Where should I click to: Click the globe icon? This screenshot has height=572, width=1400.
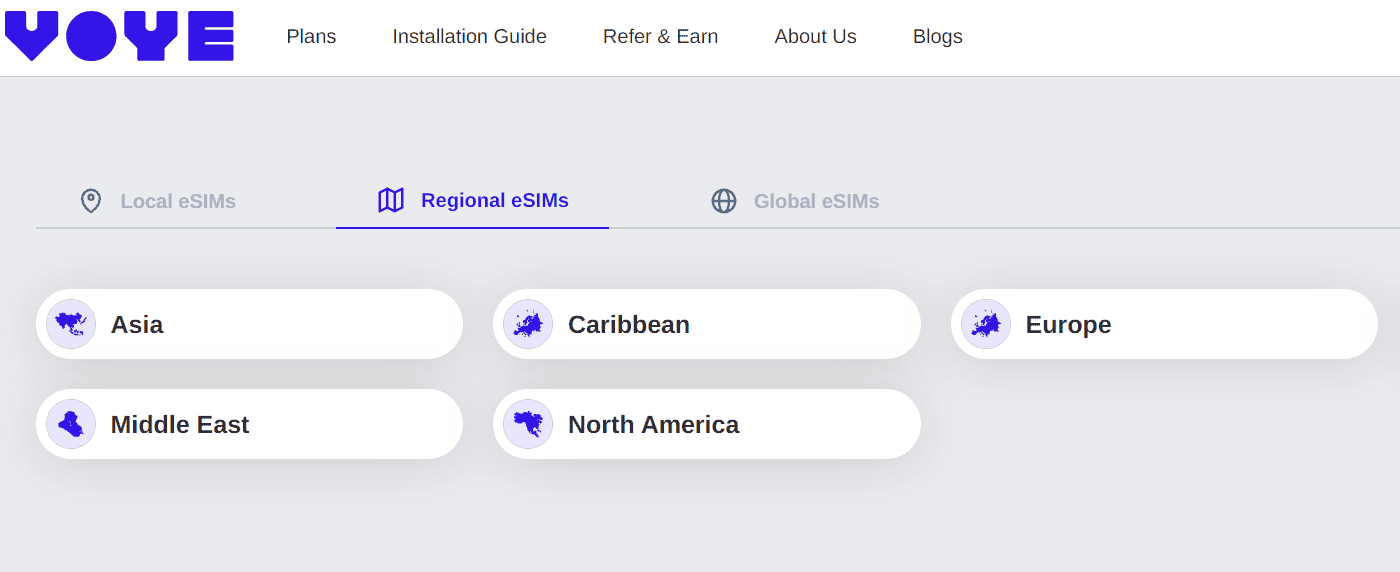724,201
